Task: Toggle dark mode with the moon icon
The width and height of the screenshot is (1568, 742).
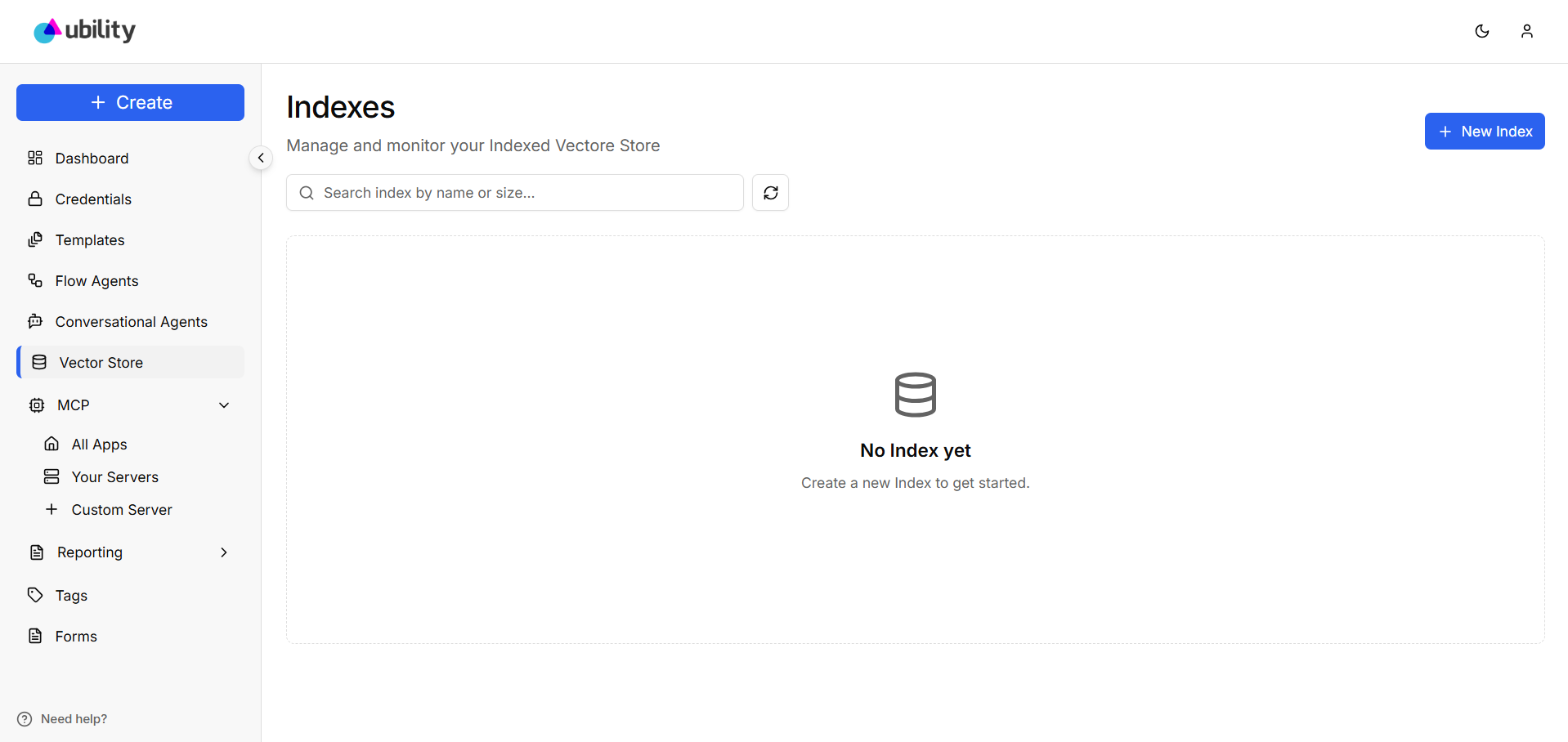Action: pyautogui.click(x=1482, y=31)
